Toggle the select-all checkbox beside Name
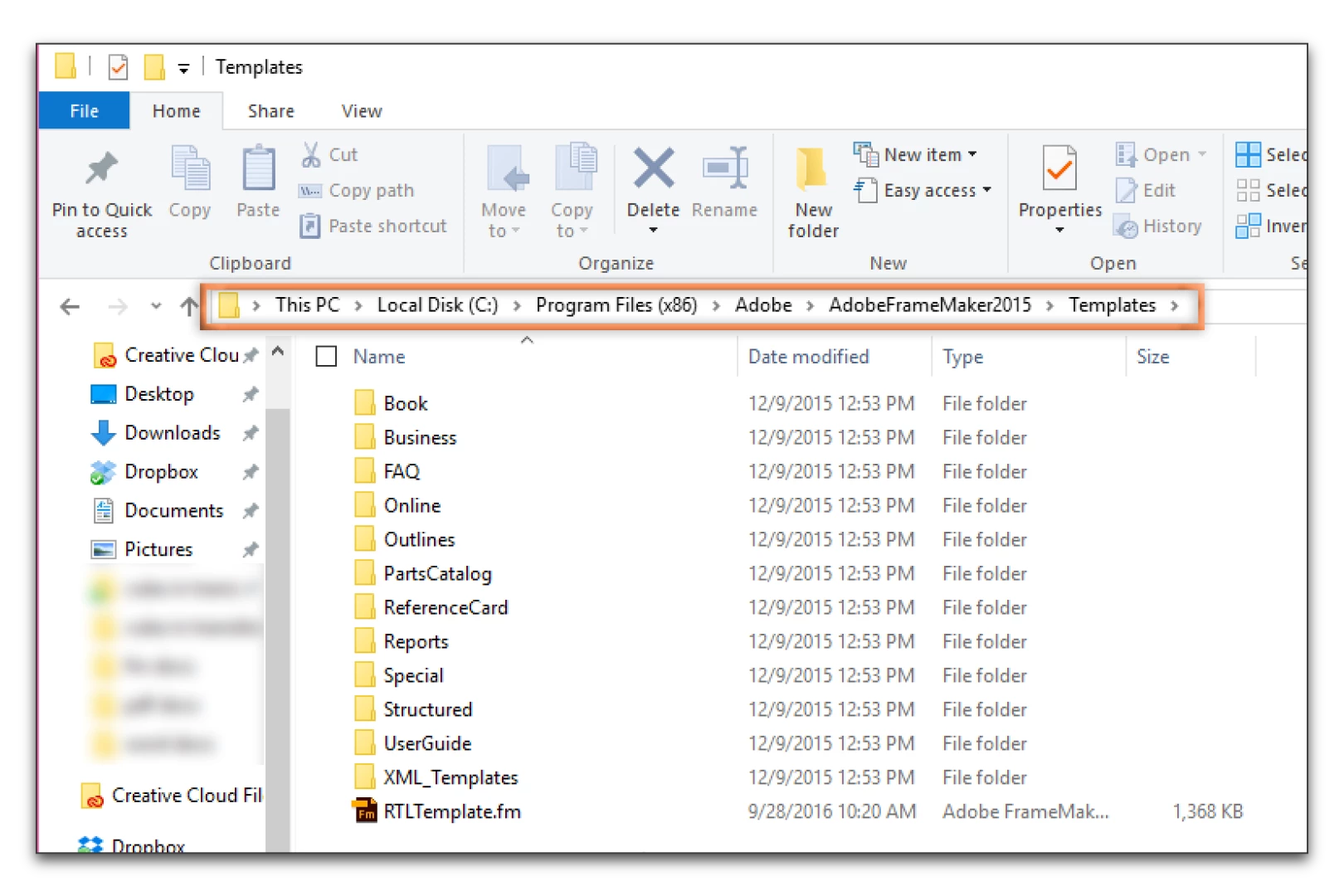The height and width of the screenshot is (896, 1344). pos(326,357)
